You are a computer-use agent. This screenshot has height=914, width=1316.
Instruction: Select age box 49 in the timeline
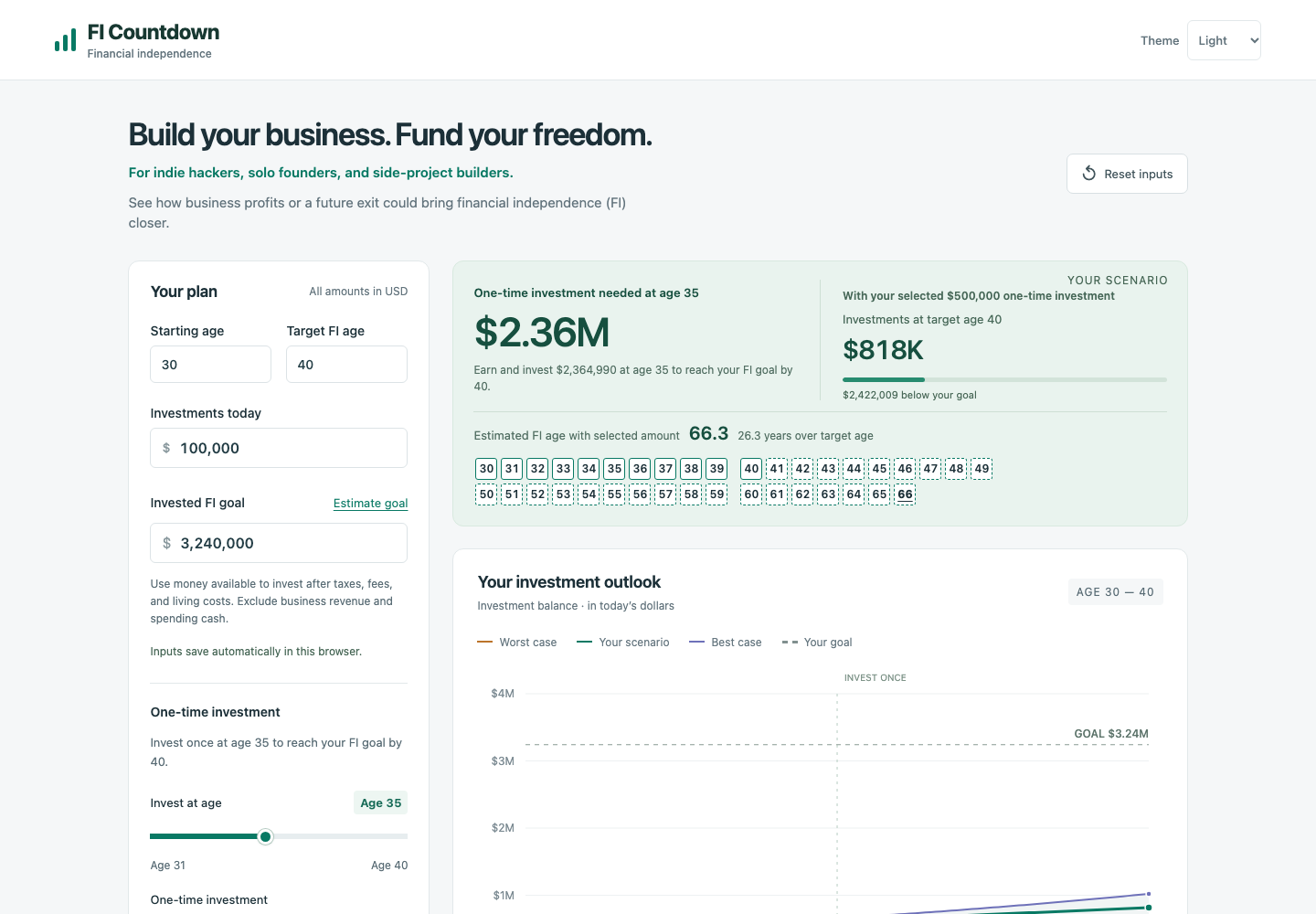(x=982, y=469)
